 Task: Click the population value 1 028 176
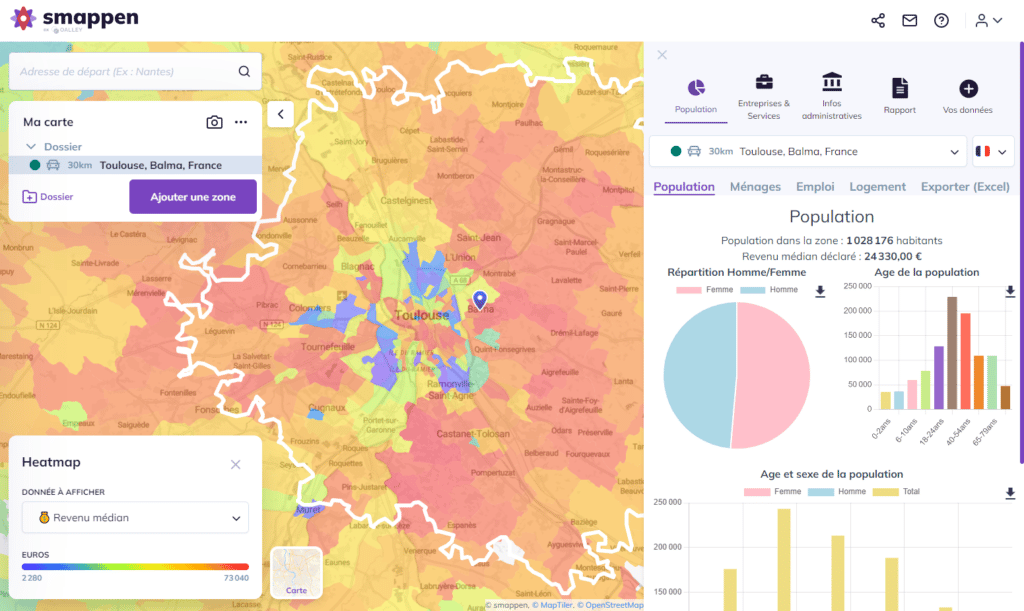pos(869,240)
